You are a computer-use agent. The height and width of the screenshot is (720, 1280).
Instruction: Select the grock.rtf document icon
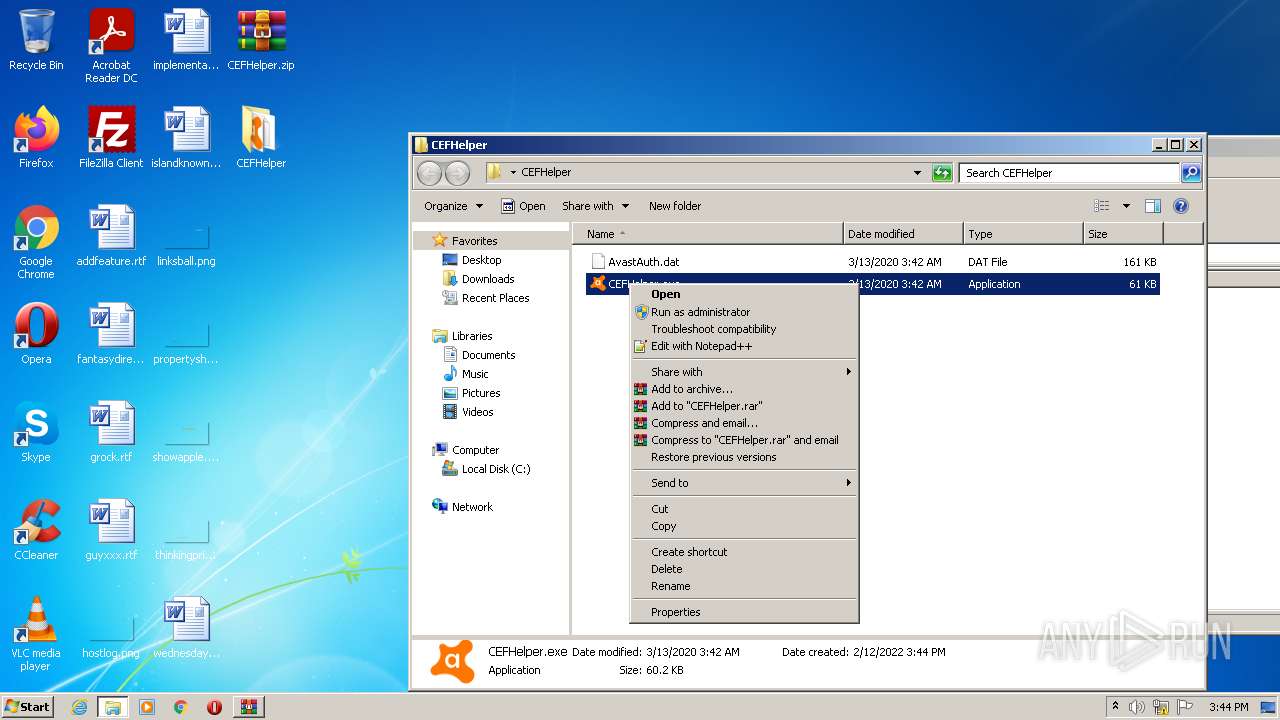click(111, 432)
